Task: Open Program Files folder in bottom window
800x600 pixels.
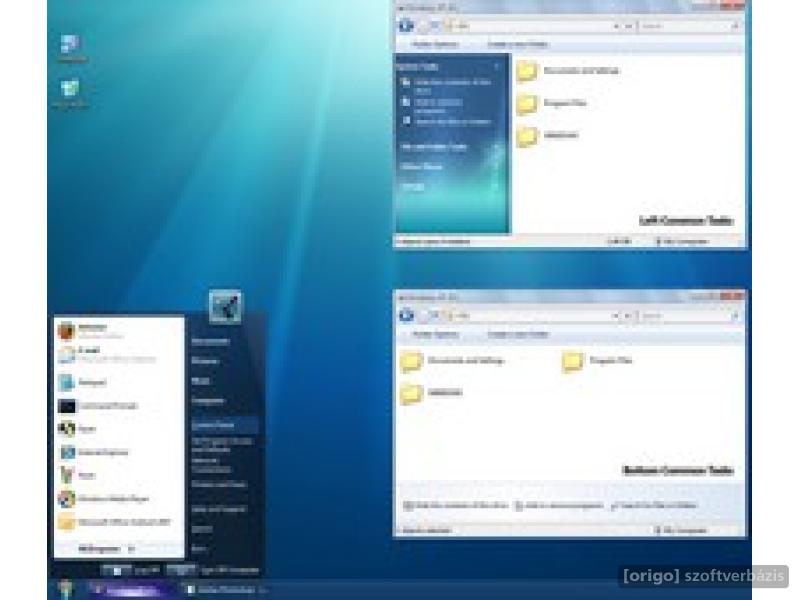Action: pyautogui.click(x=597, y=361)
